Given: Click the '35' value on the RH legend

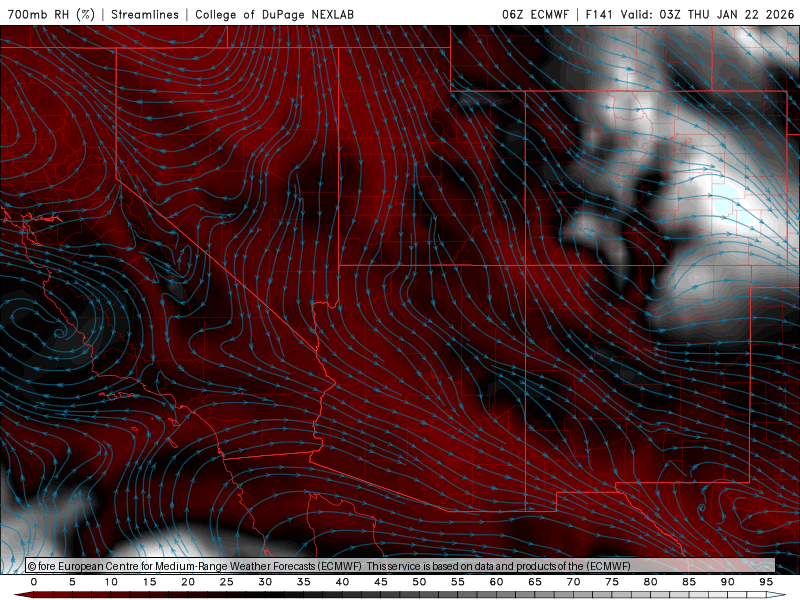Looking at the screenshot, I should click(304, 582).
